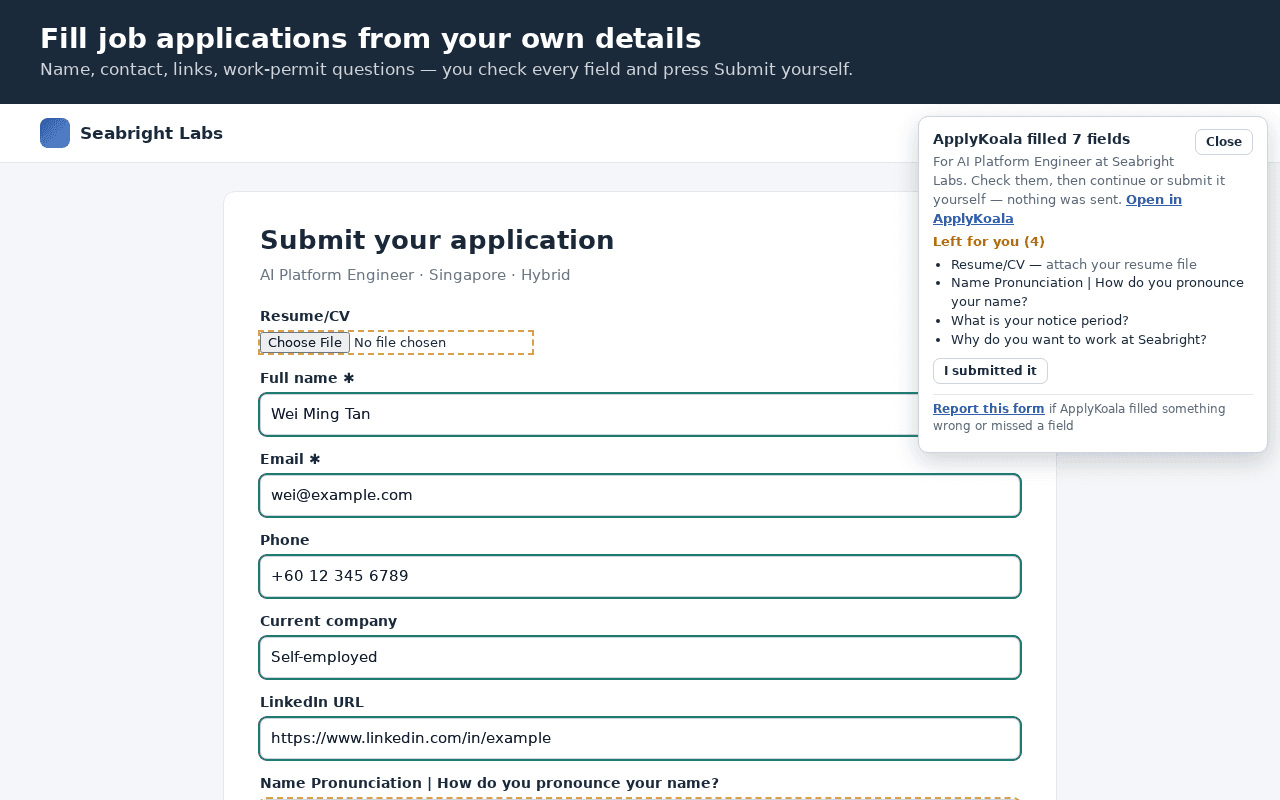Screen dimensions: 1280x800
Task: Click 'ApplyKoala filled 7 fields' title
Action: click(1031, 139)
